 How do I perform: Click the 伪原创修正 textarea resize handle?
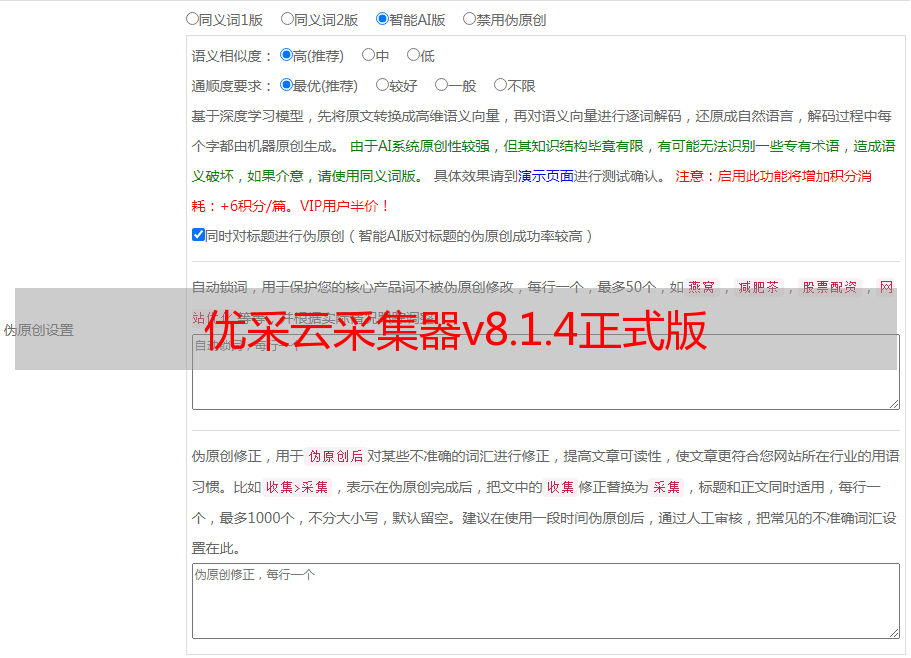pos(894,634)
